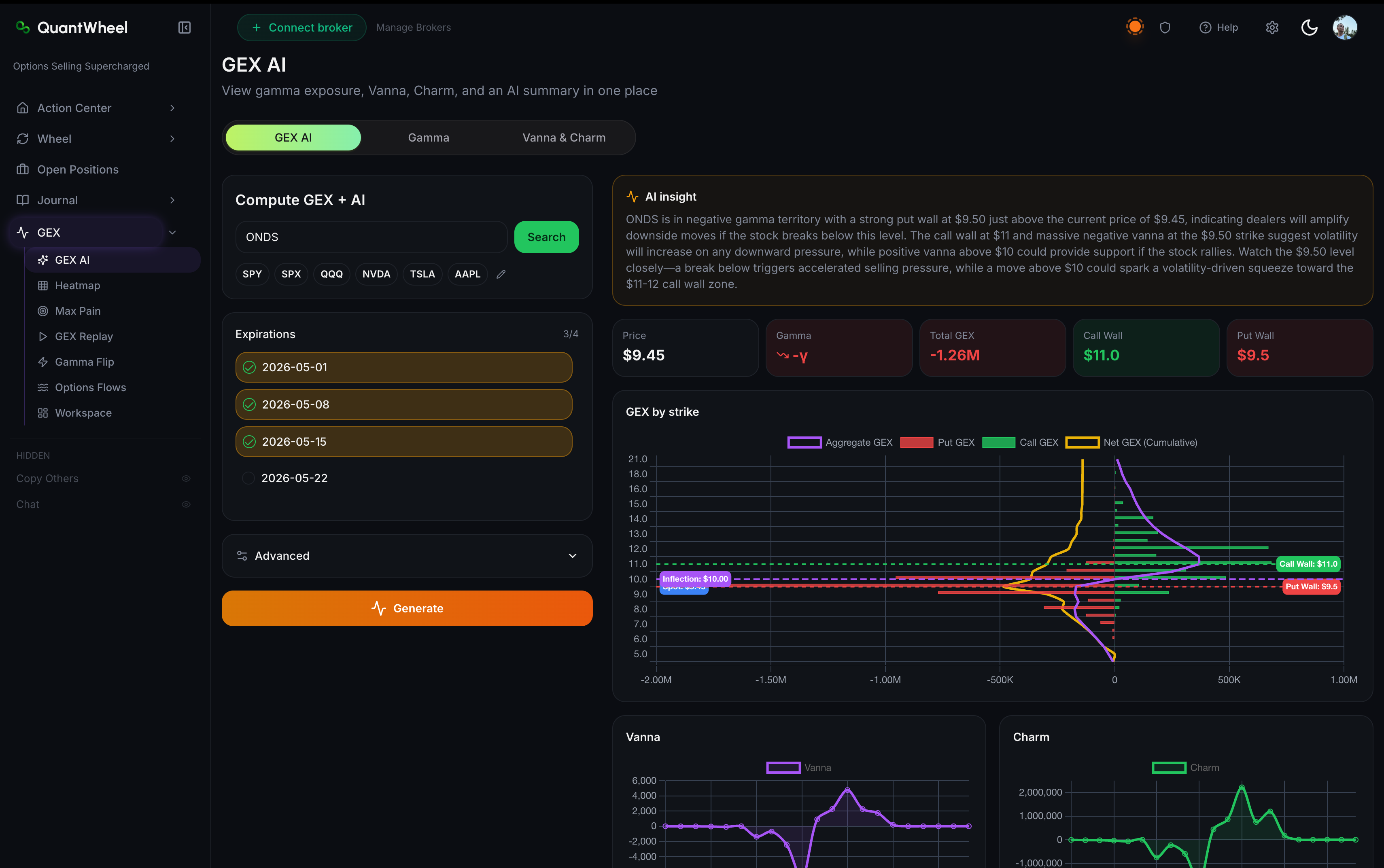The width and height of the screenshot is (1384, 868).
Task: Click the shield icon in header
Action: pos(1165,28)
